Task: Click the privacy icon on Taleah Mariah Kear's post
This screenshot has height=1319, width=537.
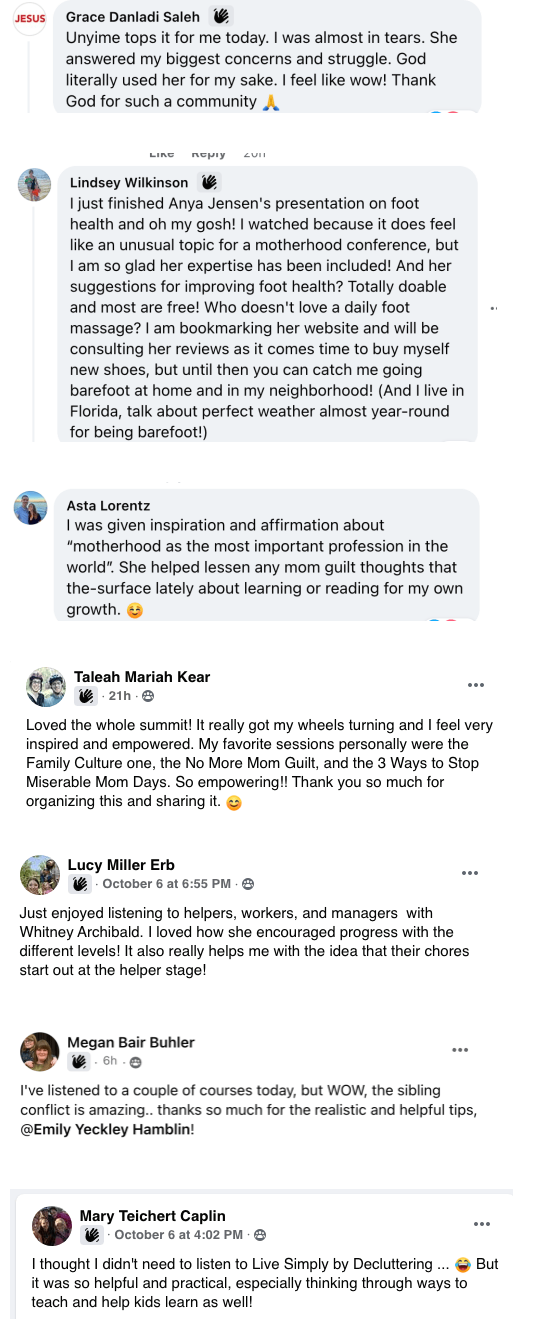Action: pyautogui.click(x=148, y=696)
